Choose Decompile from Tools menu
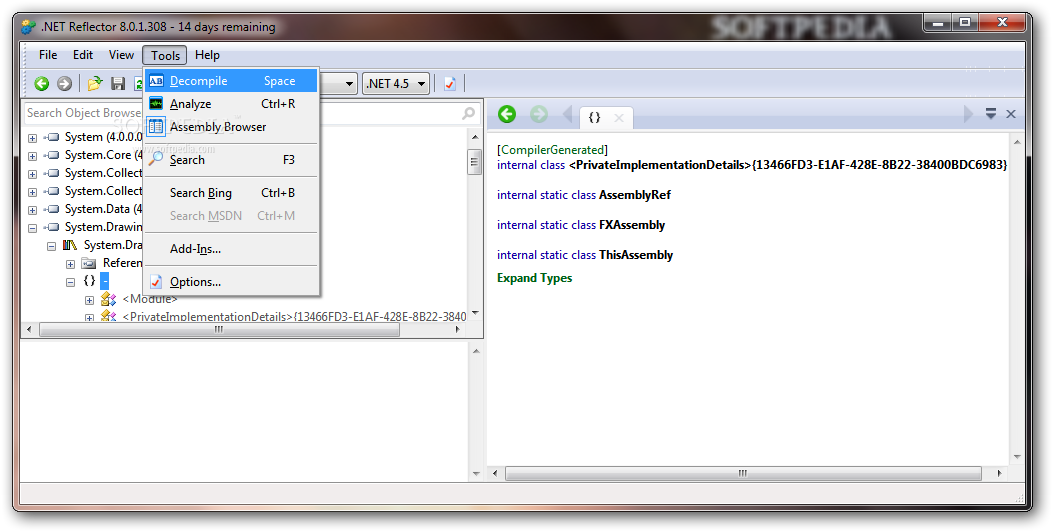The image size is (1053, 532). (x=232, y=81)
